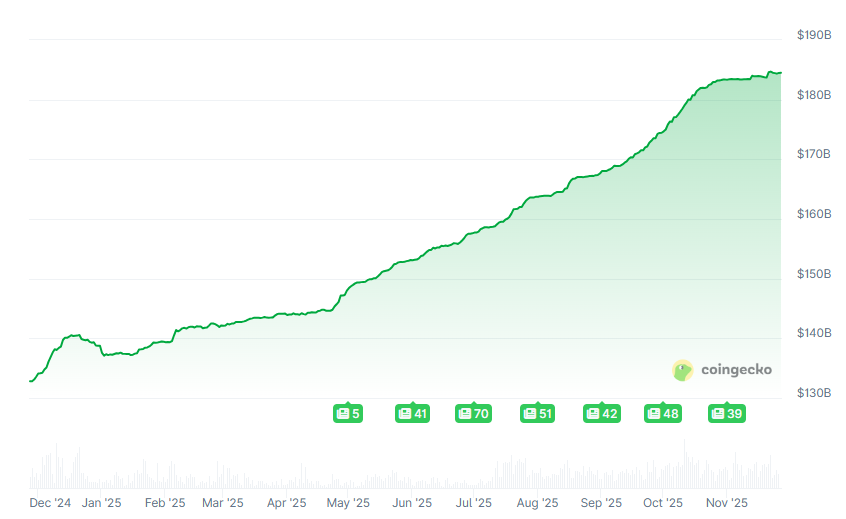Select the news badge labeled 51
Screen dimensions: 846x519
538,413
